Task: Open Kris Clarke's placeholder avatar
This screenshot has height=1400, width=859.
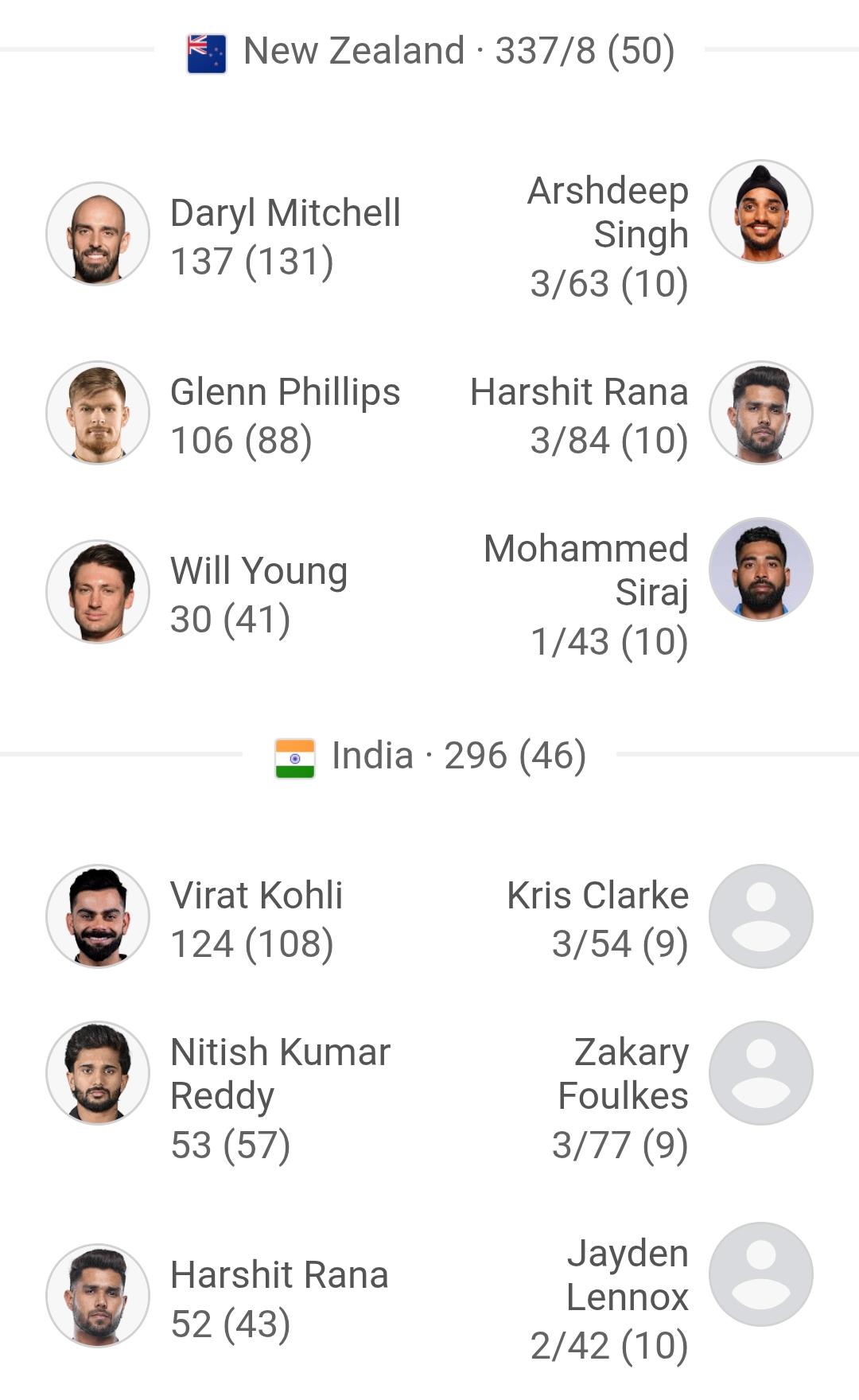Action: pyautogui.click(x=760, y=916)
